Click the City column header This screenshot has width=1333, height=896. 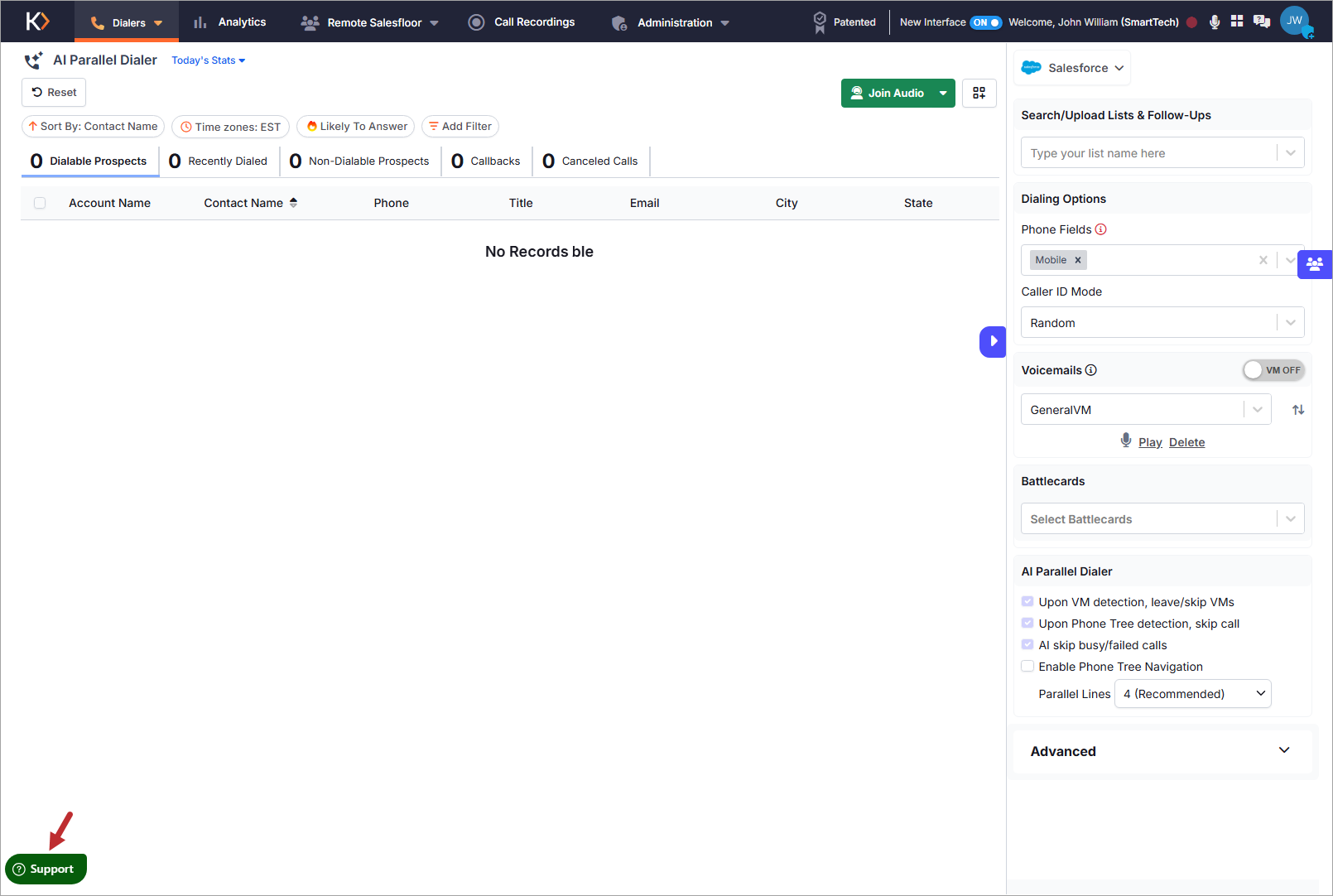tap(787, 203)
